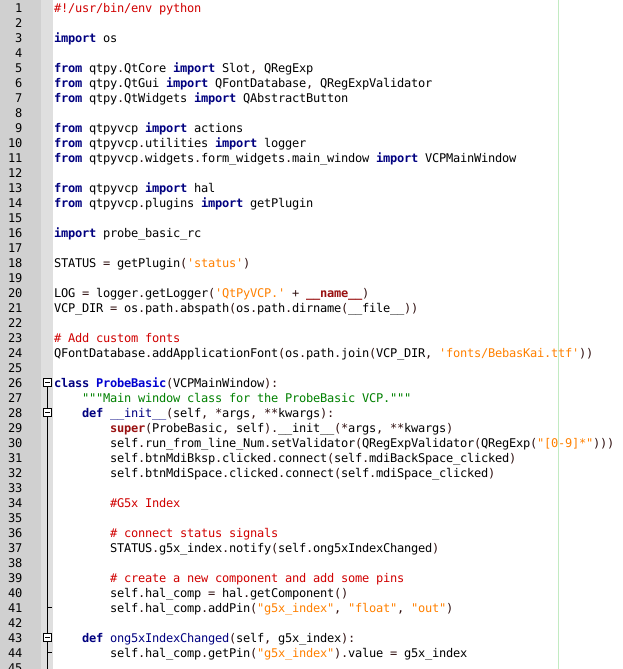Click 'VCPMainWindow' on line 11 import
623x669 pixels.
[x=470, y=158]
